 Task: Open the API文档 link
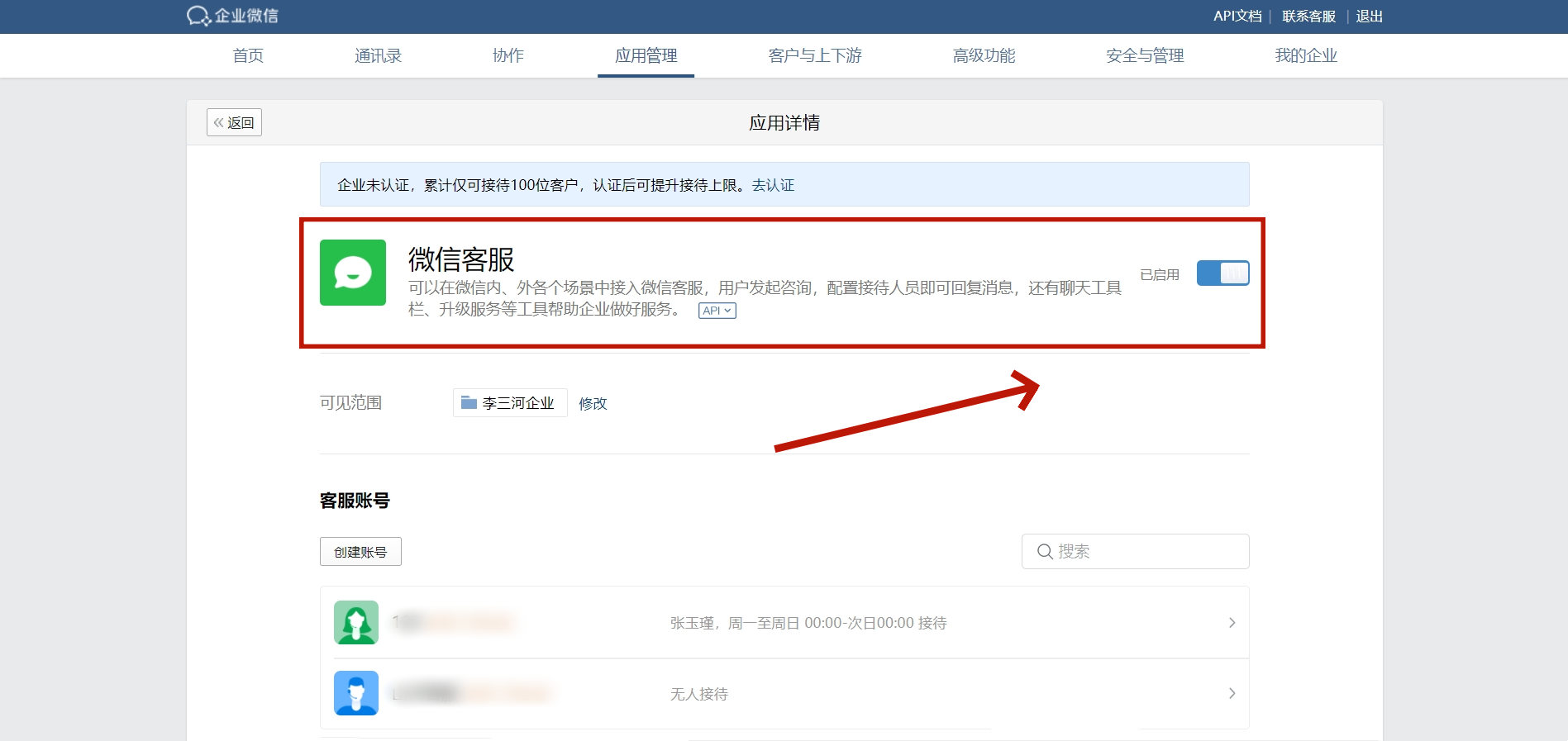[x=1237, y=16]
